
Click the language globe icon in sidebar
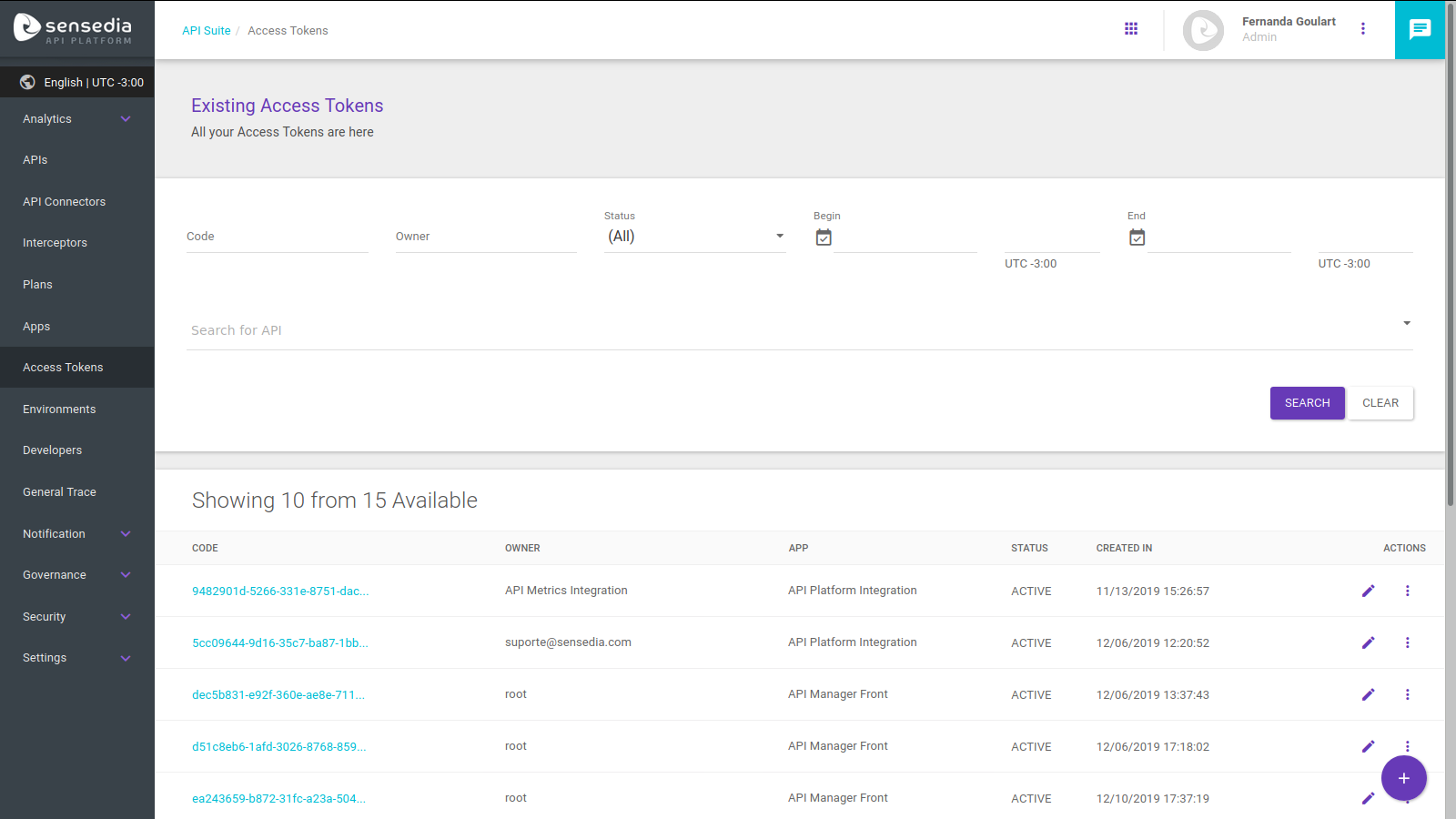(27, 82)
